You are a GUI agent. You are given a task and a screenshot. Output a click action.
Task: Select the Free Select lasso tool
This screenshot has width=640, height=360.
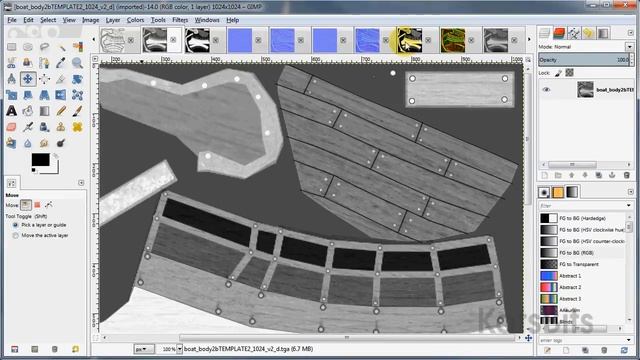44,47
